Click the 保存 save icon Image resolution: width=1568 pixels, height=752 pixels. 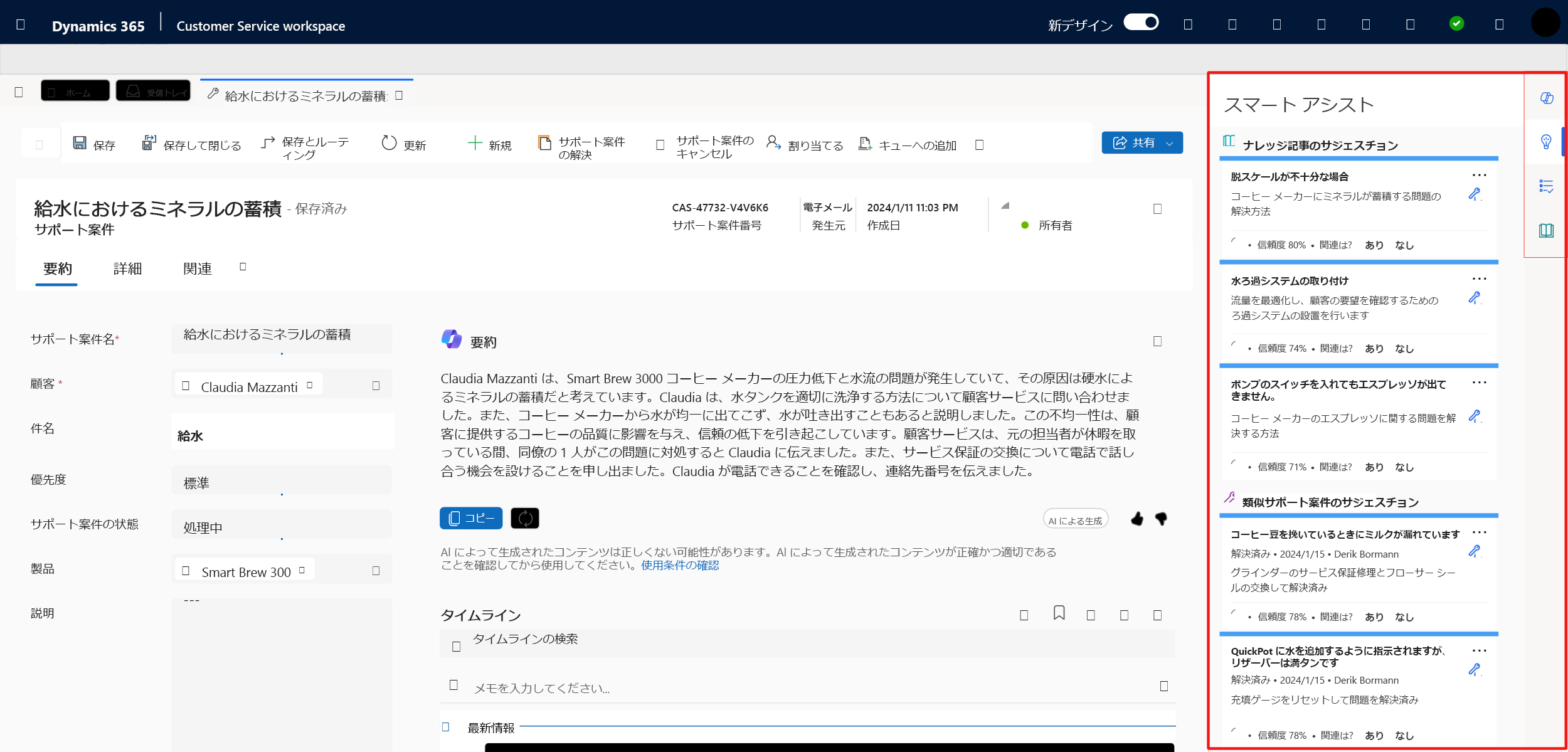pos(80,143)
